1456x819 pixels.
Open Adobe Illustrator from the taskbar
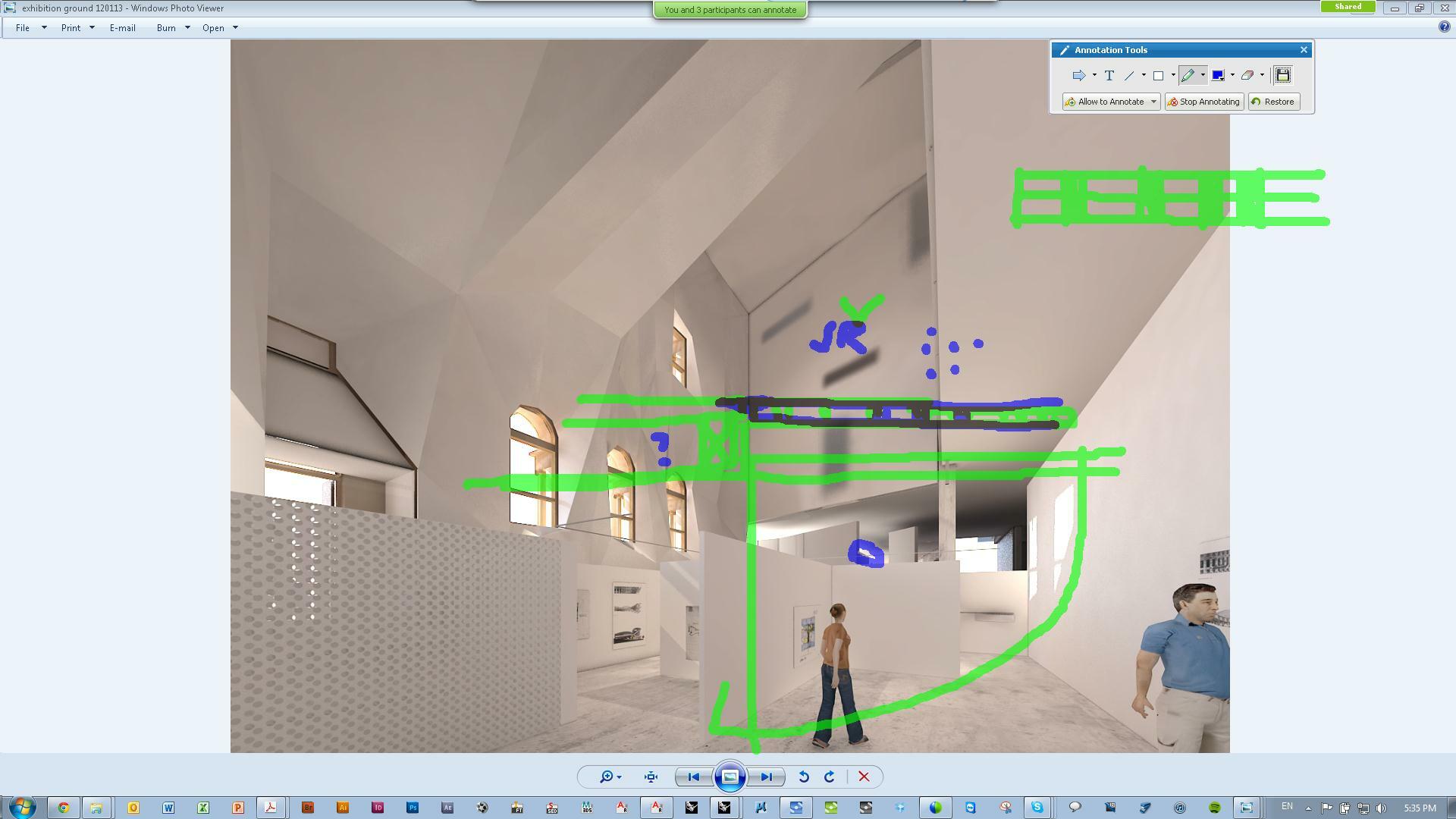[343, 808]
